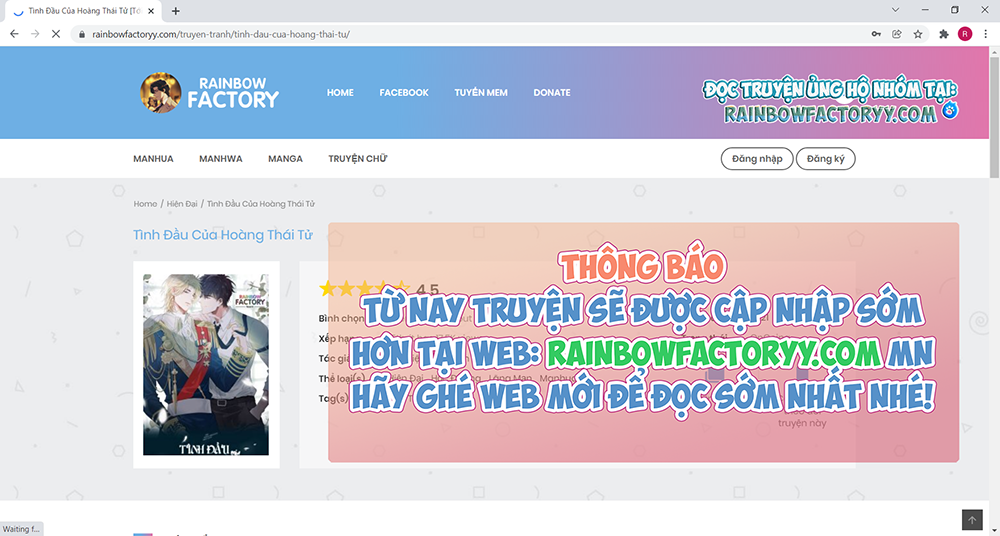This screenshot has width=1000, height=536.
Task: Open a new browser tab
Action: pyautogui.click(x=176, y=11)
